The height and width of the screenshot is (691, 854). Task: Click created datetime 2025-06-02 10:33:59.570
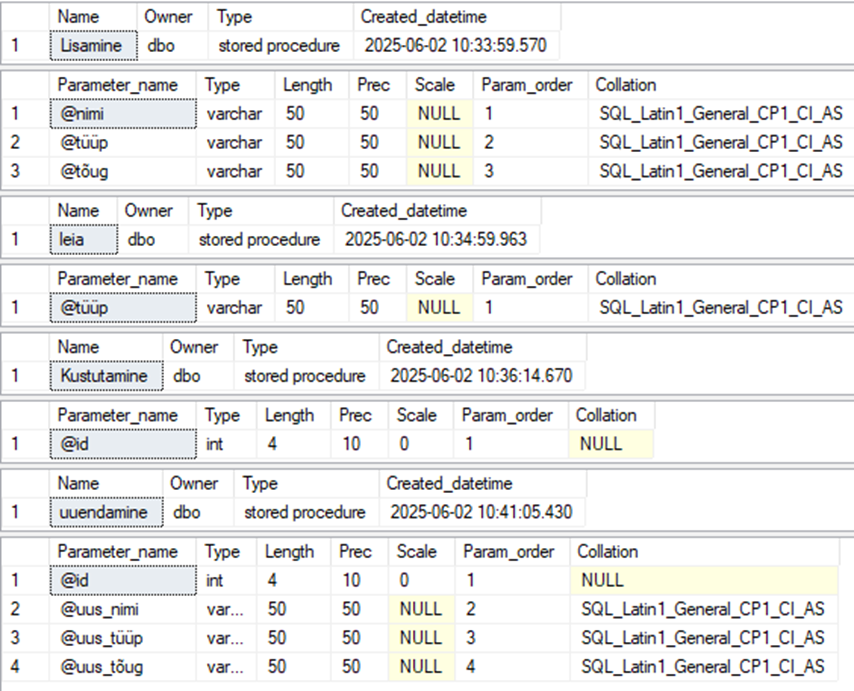coord(455,46)
